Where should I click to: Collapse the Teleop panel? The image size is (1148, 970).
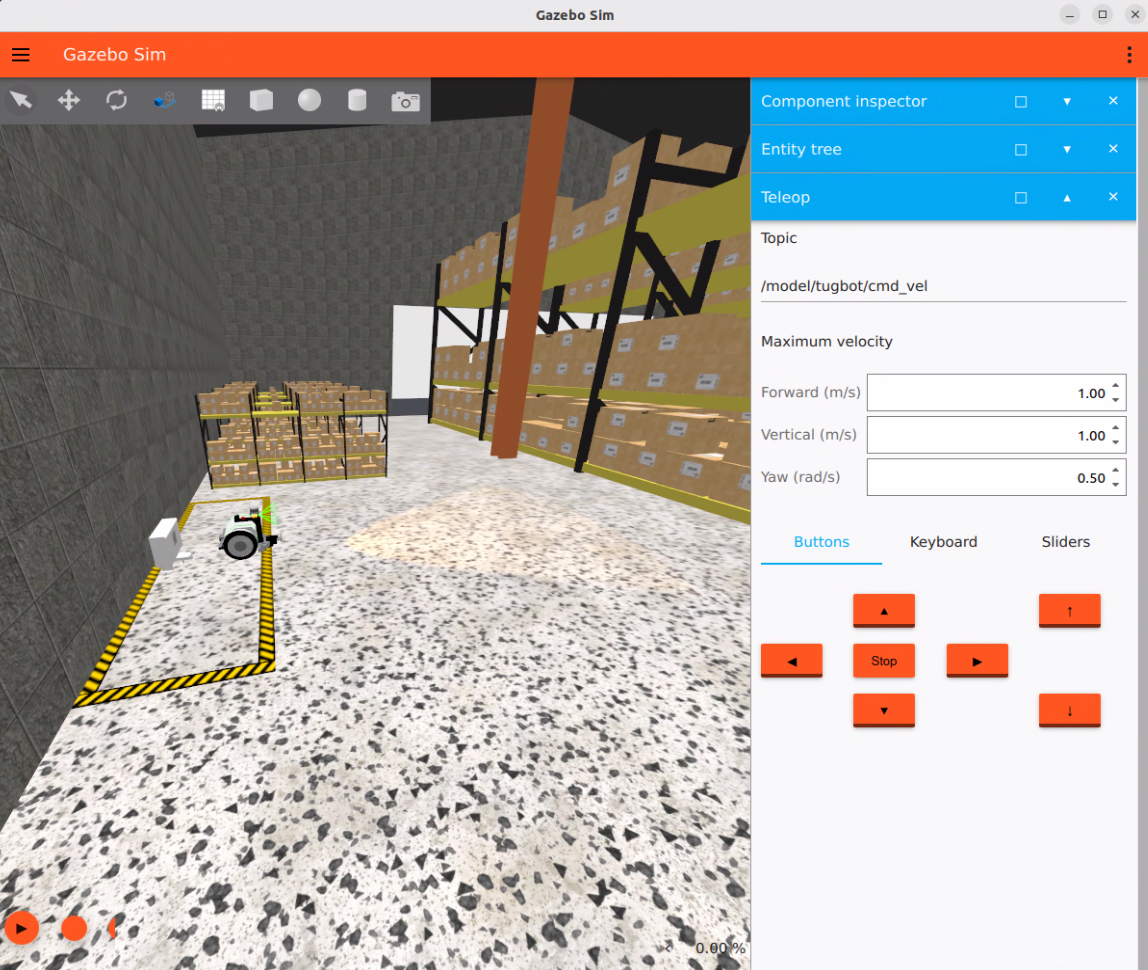(1067, 198)
